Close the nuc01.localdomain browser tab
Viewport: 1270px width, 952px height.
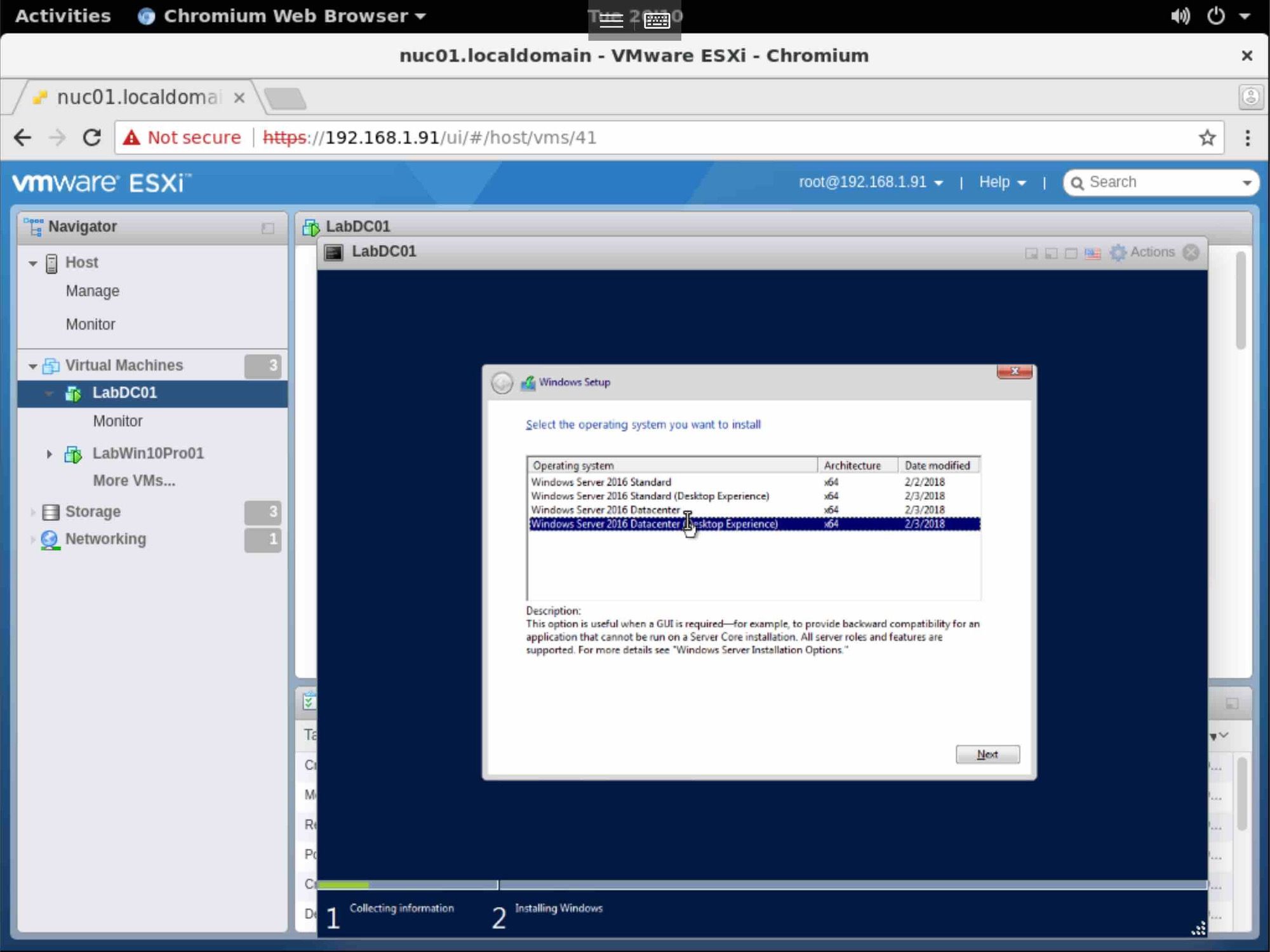(239, 98)
